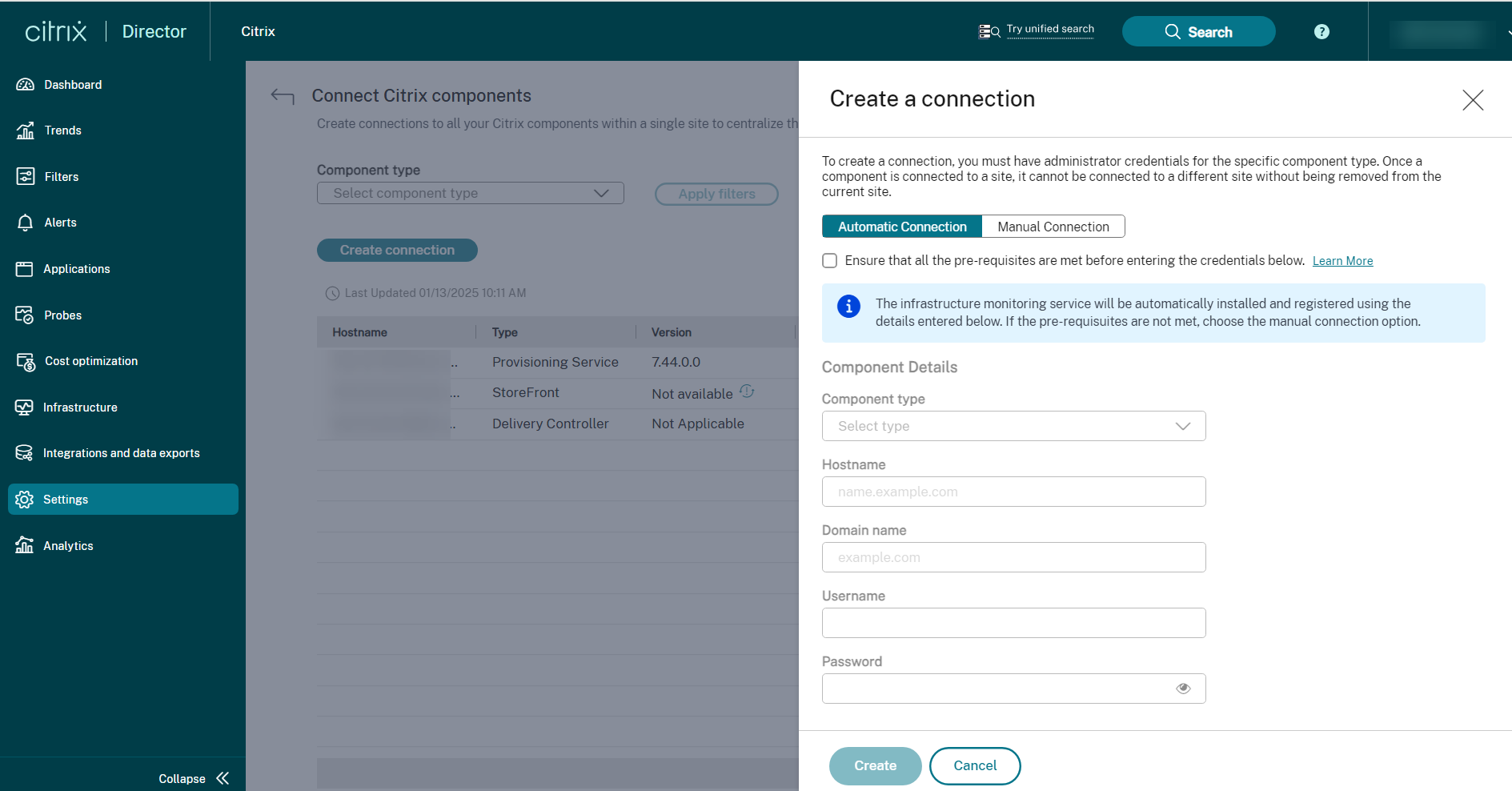The width and height of the screenshot is (1512, 791).
Task: Open the Alerts bell icon
Action: (26, 223)
